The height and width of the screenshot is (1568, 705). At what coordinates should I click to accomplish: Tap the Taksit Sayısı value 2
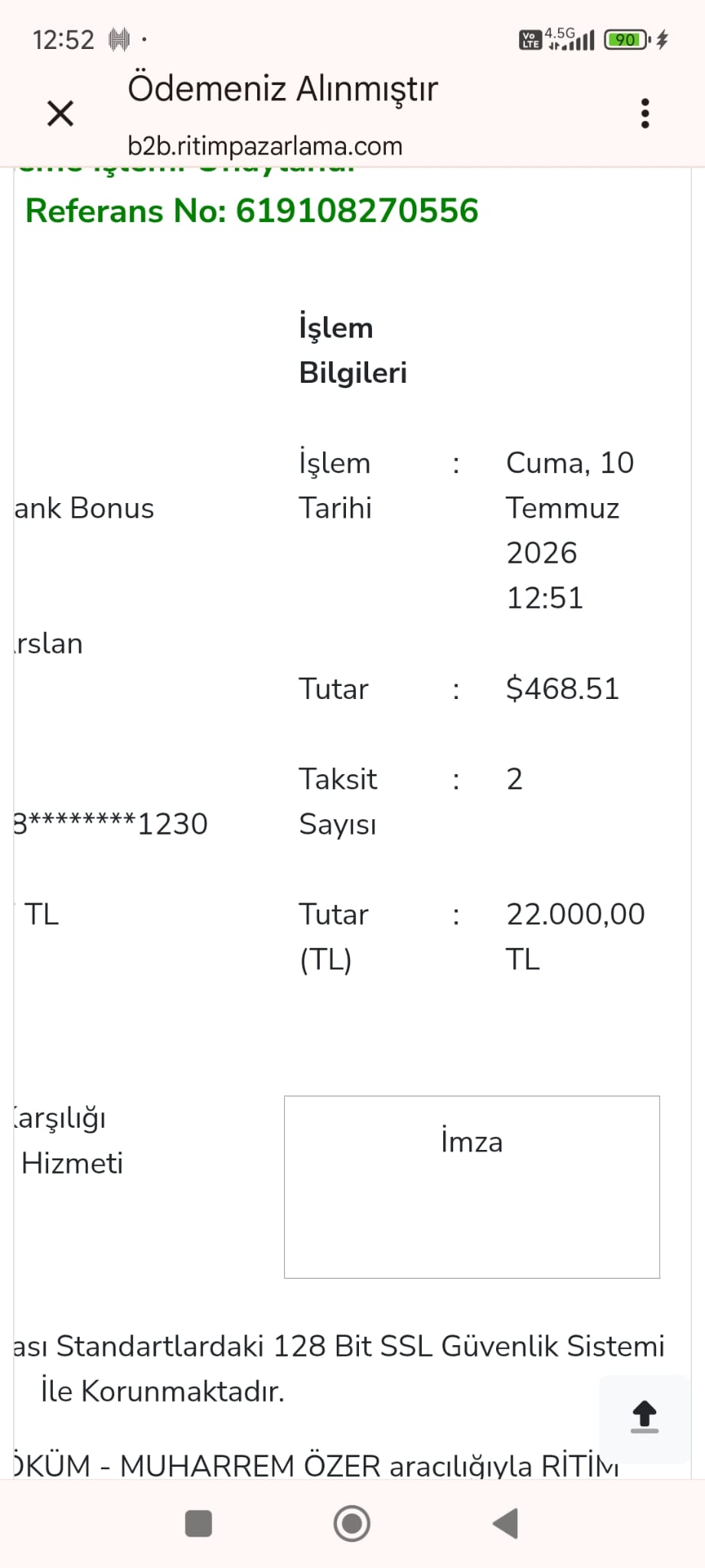point(514,779)
